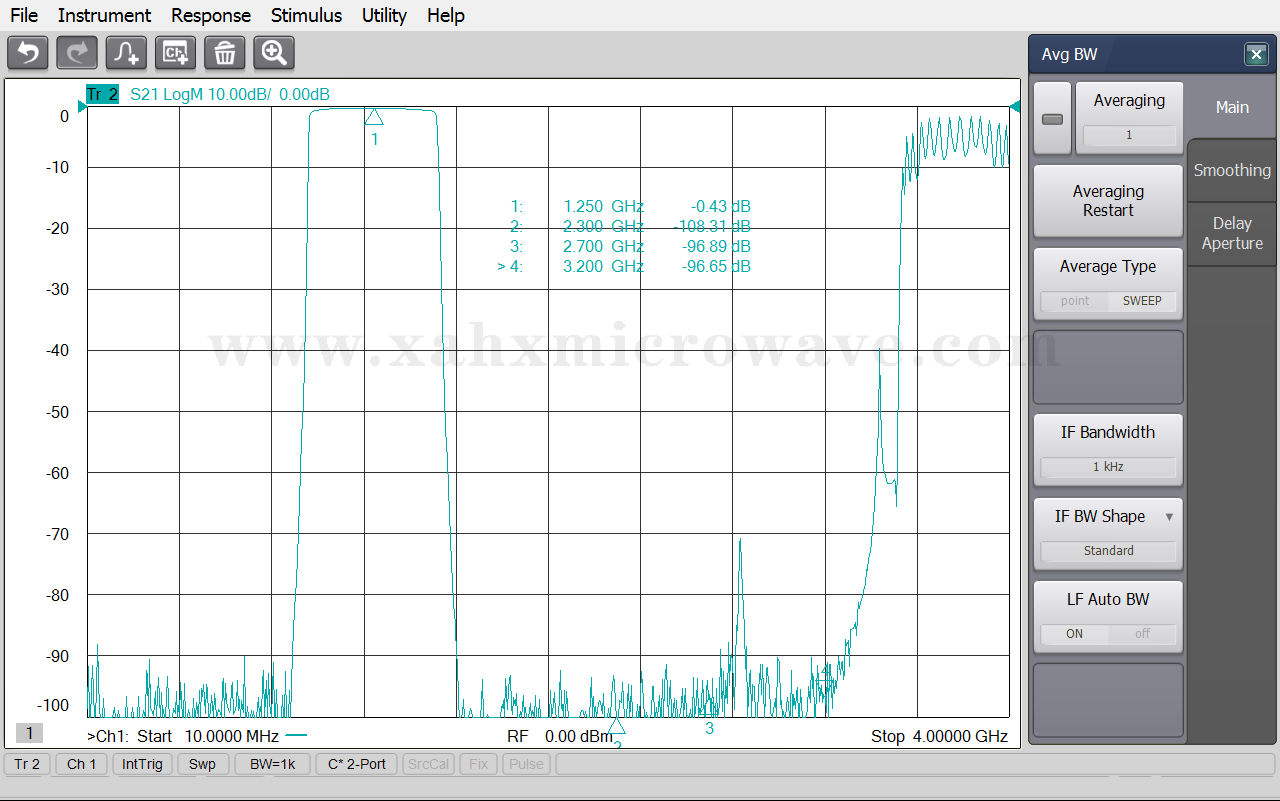Click the Redo arrow icon
This screenshot has width=1280, height=801.
click(x=77, y=53)
